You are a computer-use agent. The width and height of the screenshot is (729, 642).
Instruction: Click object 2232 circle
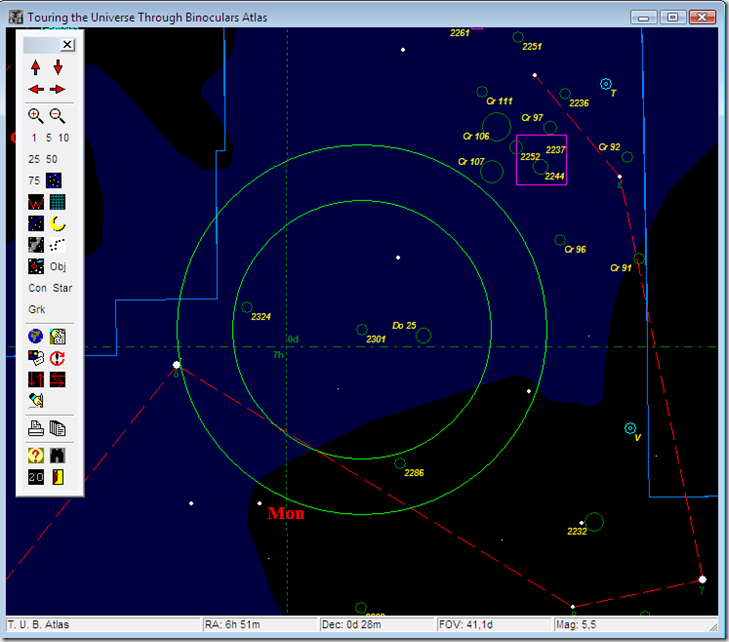tap(594, 522)
